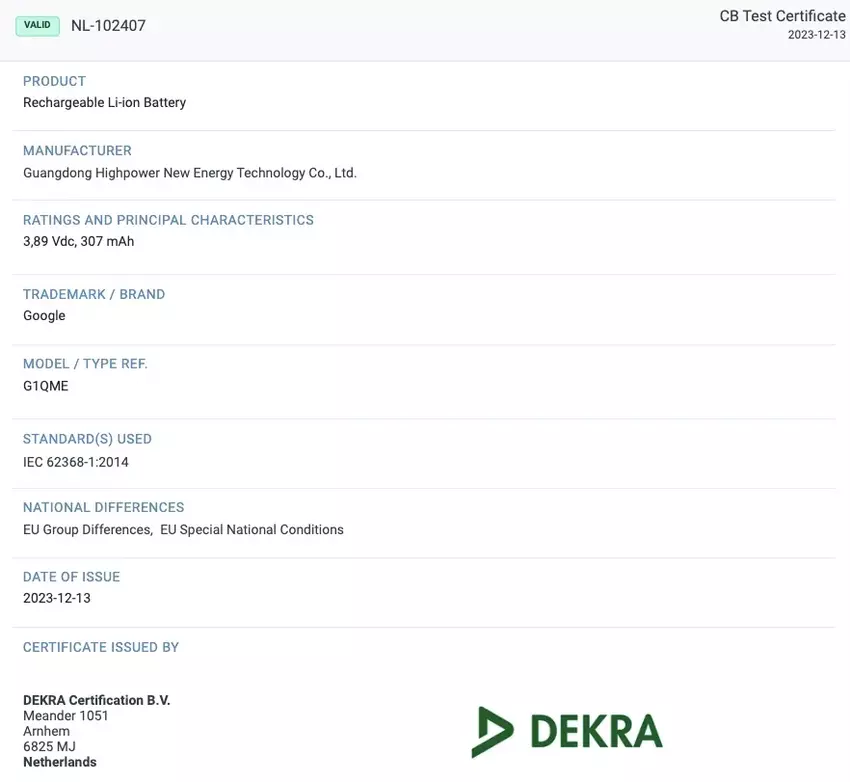This screenshot has height=782, width=850.
Task: Click EU Group Differences text
Action: click(x=87, y=529)
